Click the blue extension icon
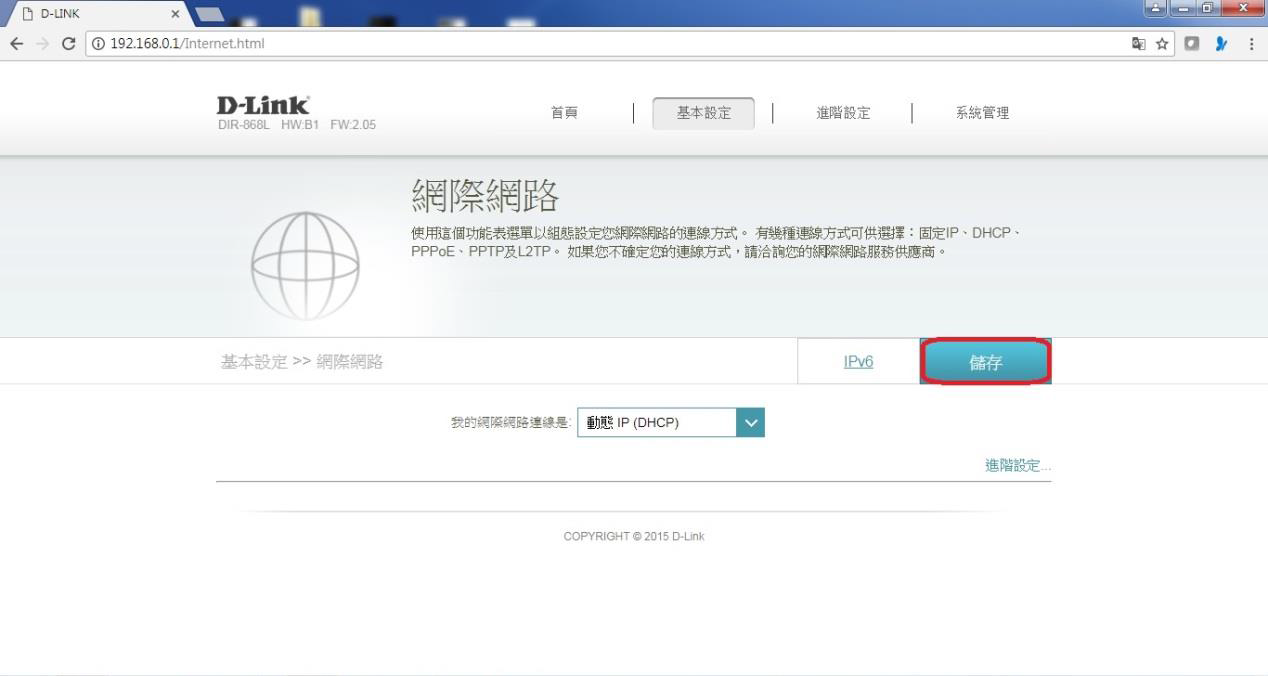Viewport: 1268px width, 676px height. coord(1220,44)
